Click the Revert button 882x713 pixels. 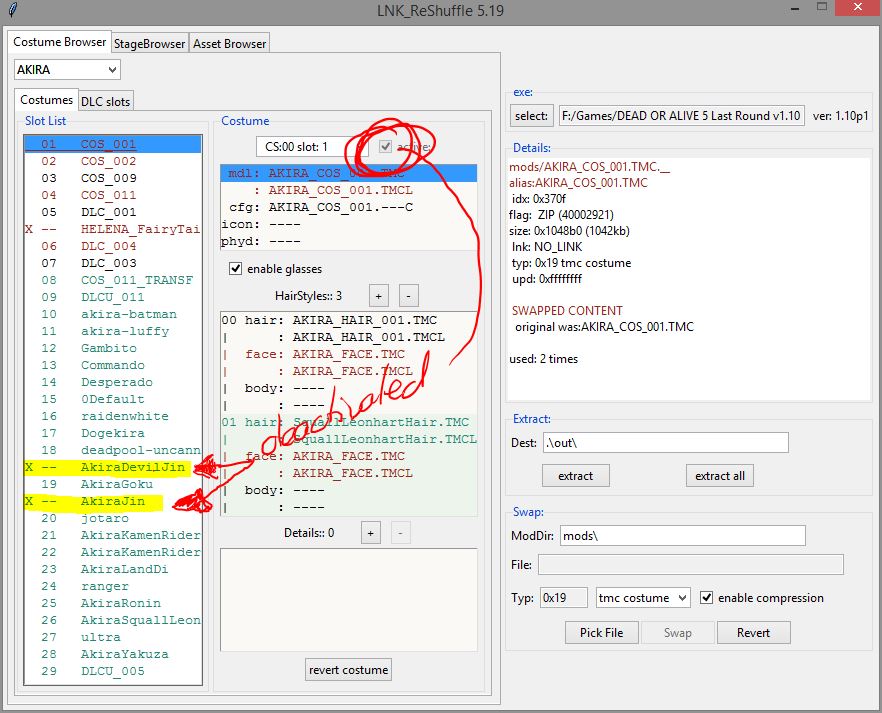point(754,633)
